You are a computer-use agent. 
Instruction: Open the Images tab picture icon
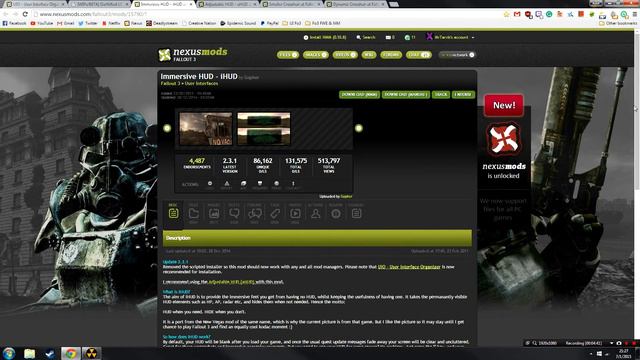[x=214, y=213]
